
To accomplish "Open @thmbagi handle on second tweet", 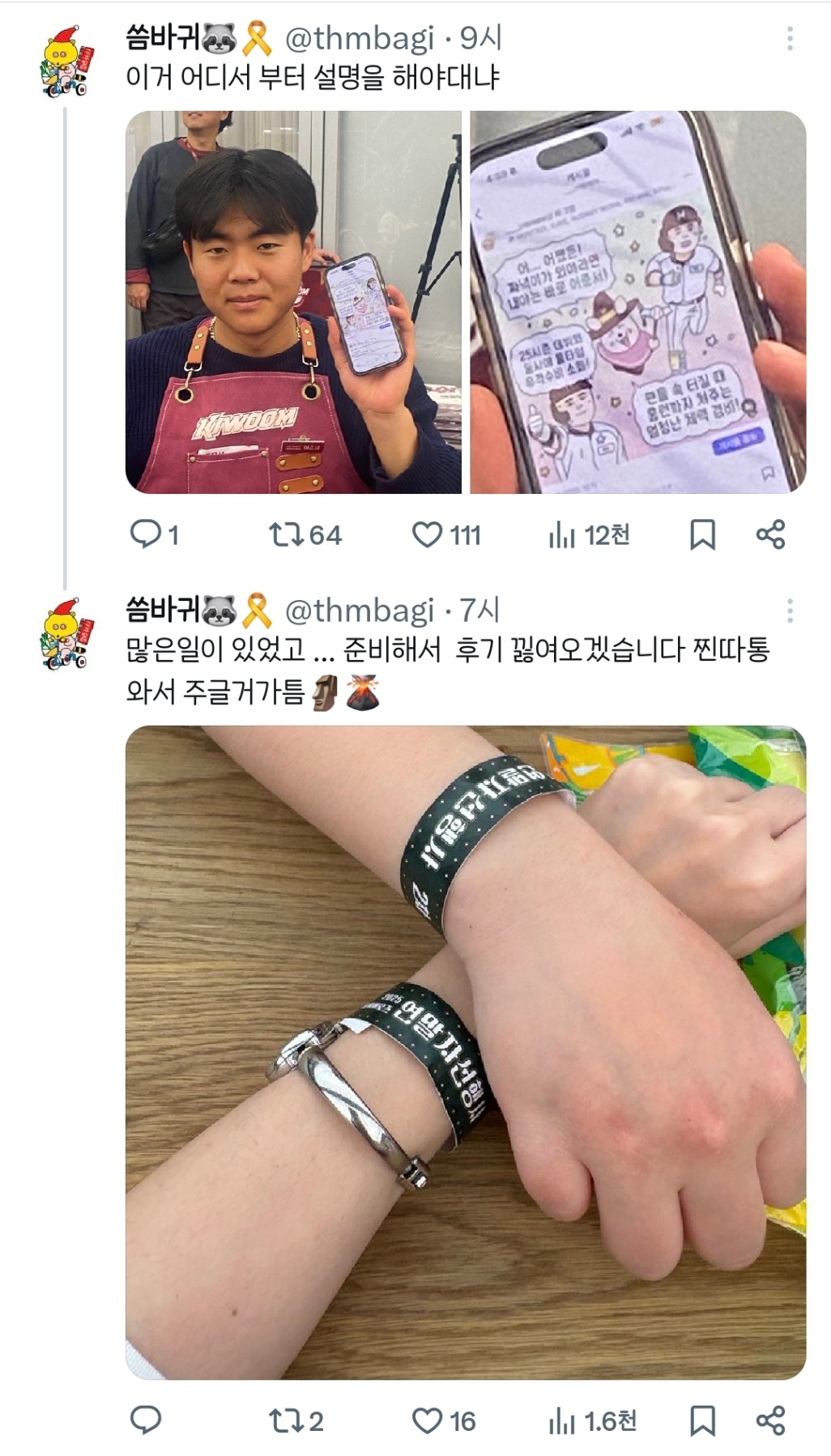I will coord(360,611).
